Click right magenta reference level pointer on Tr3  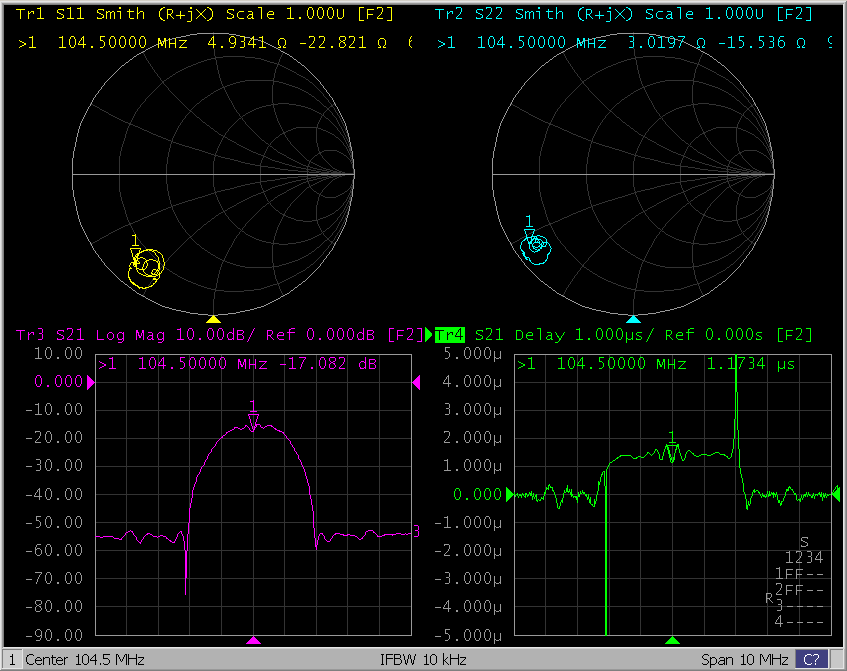click(416, 381)
